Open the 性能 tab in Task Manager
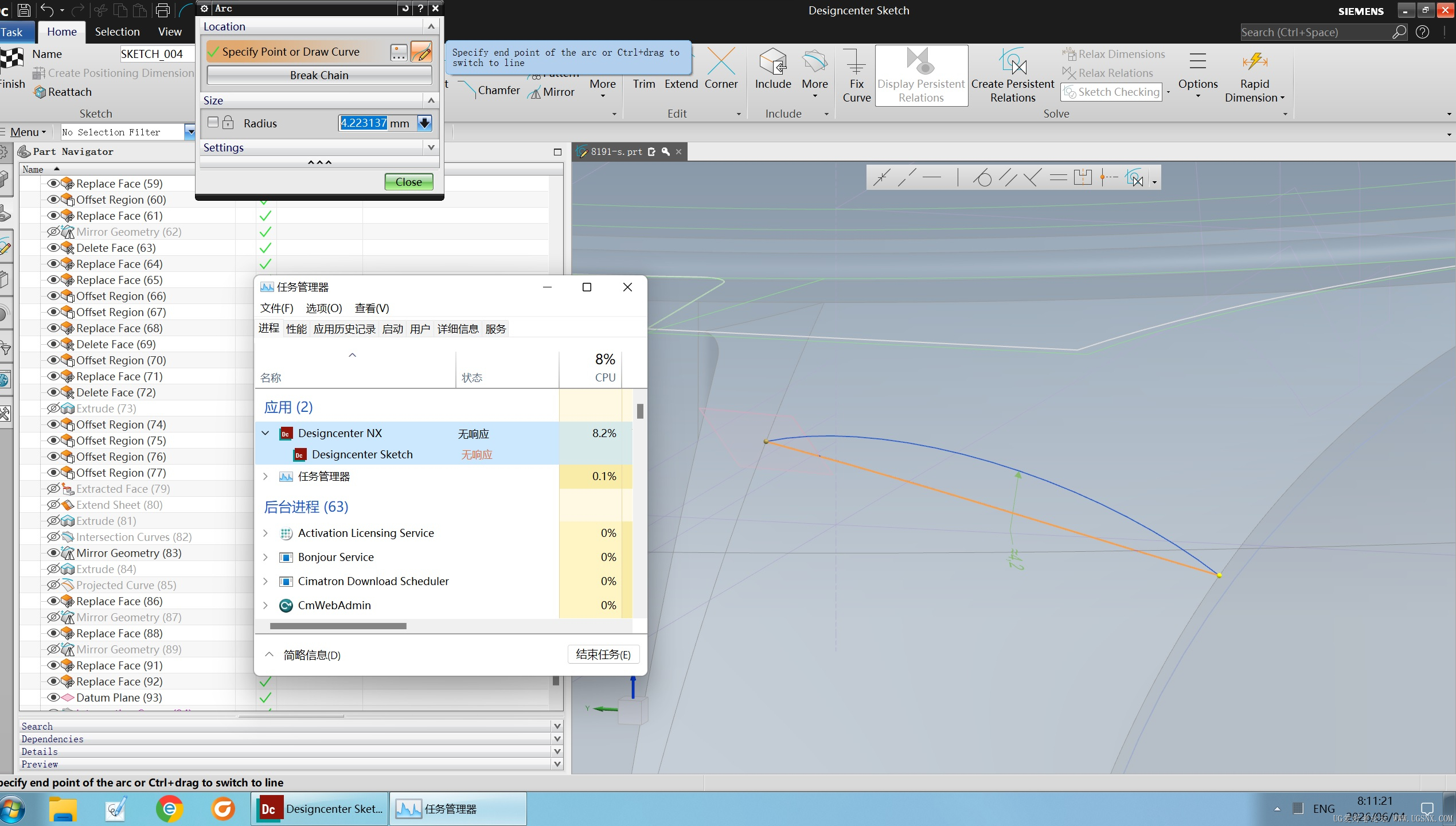This screenshot has height=826, width=1456. point(296,329)
